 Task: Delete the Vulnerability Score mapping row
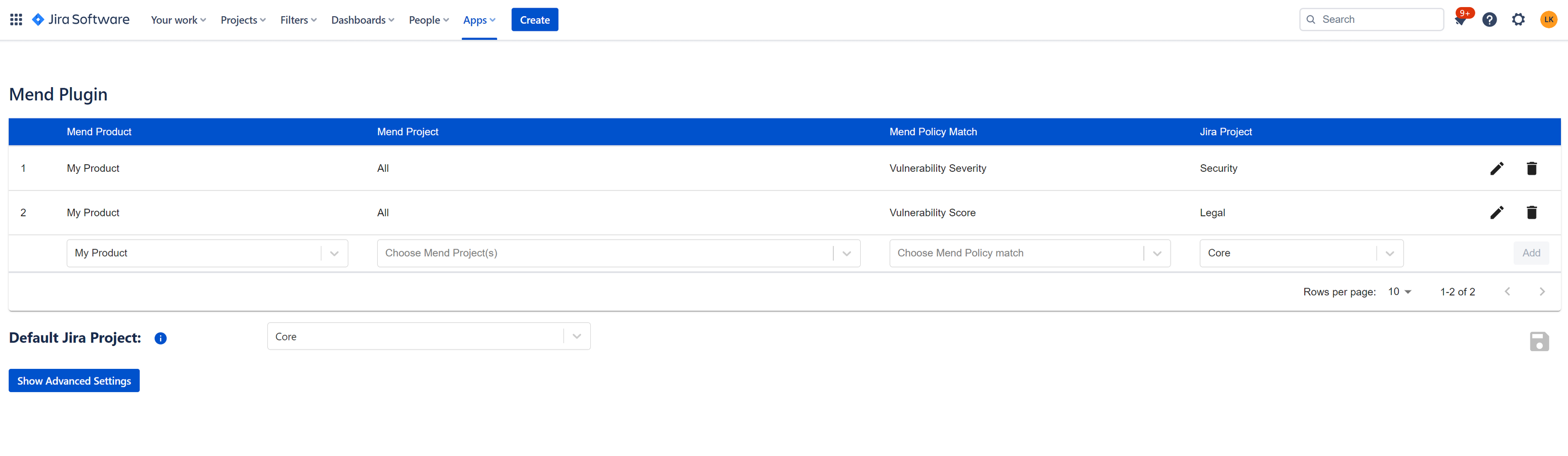tap(1532, 212)
